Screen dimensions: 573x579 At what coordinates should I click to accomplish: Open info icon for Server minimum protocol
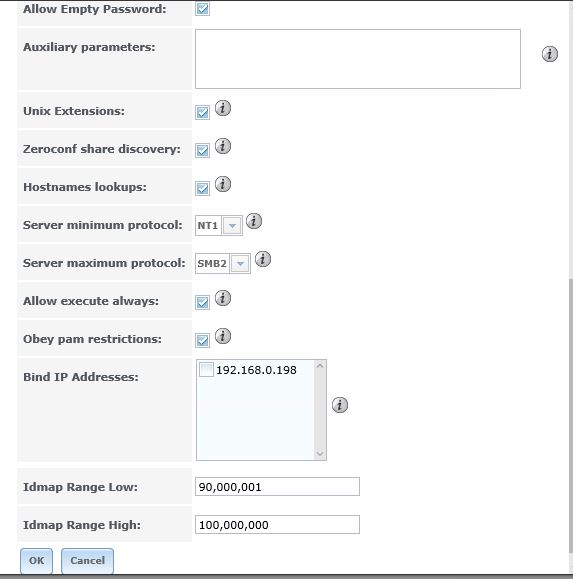tap(254, 221)
